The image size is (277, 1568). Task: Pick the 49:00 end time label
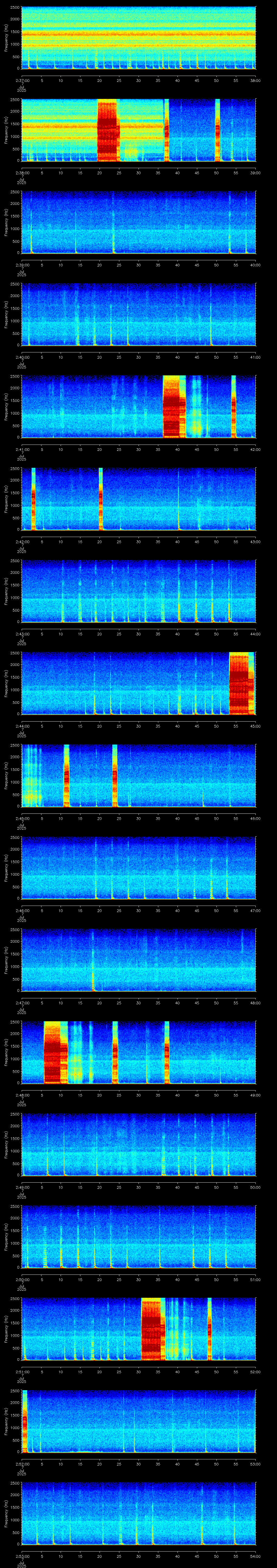255,1095
